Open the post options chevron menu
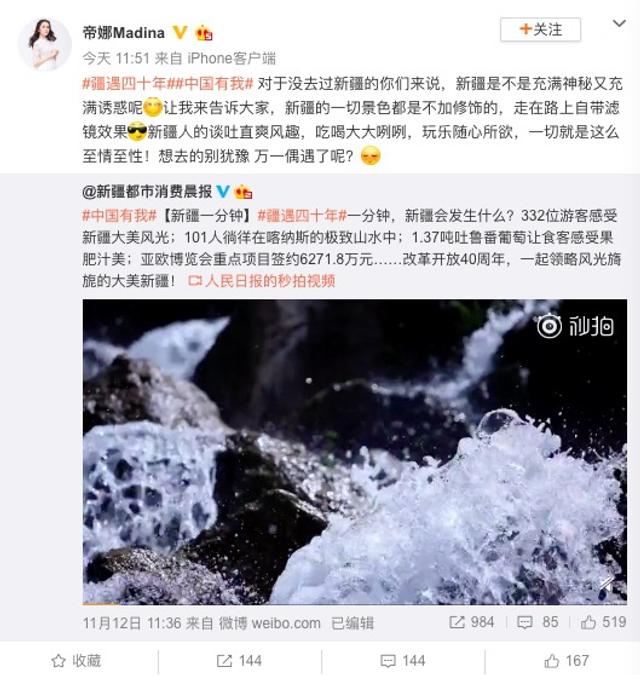The width and height of the screenshot is (640, 675). click(619, 24)
